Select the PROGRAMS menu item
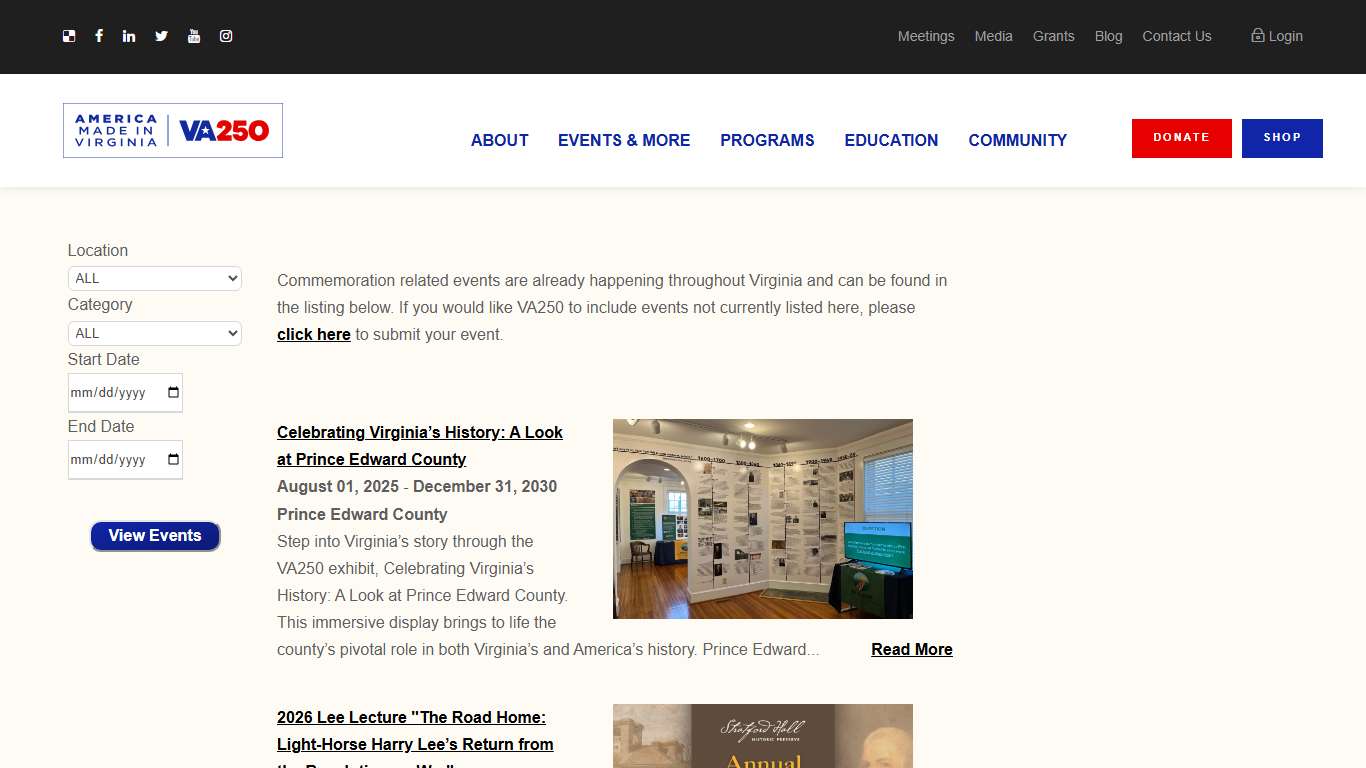The width and height of the screenshot is (1366, 768). click(x=767, y=140)
